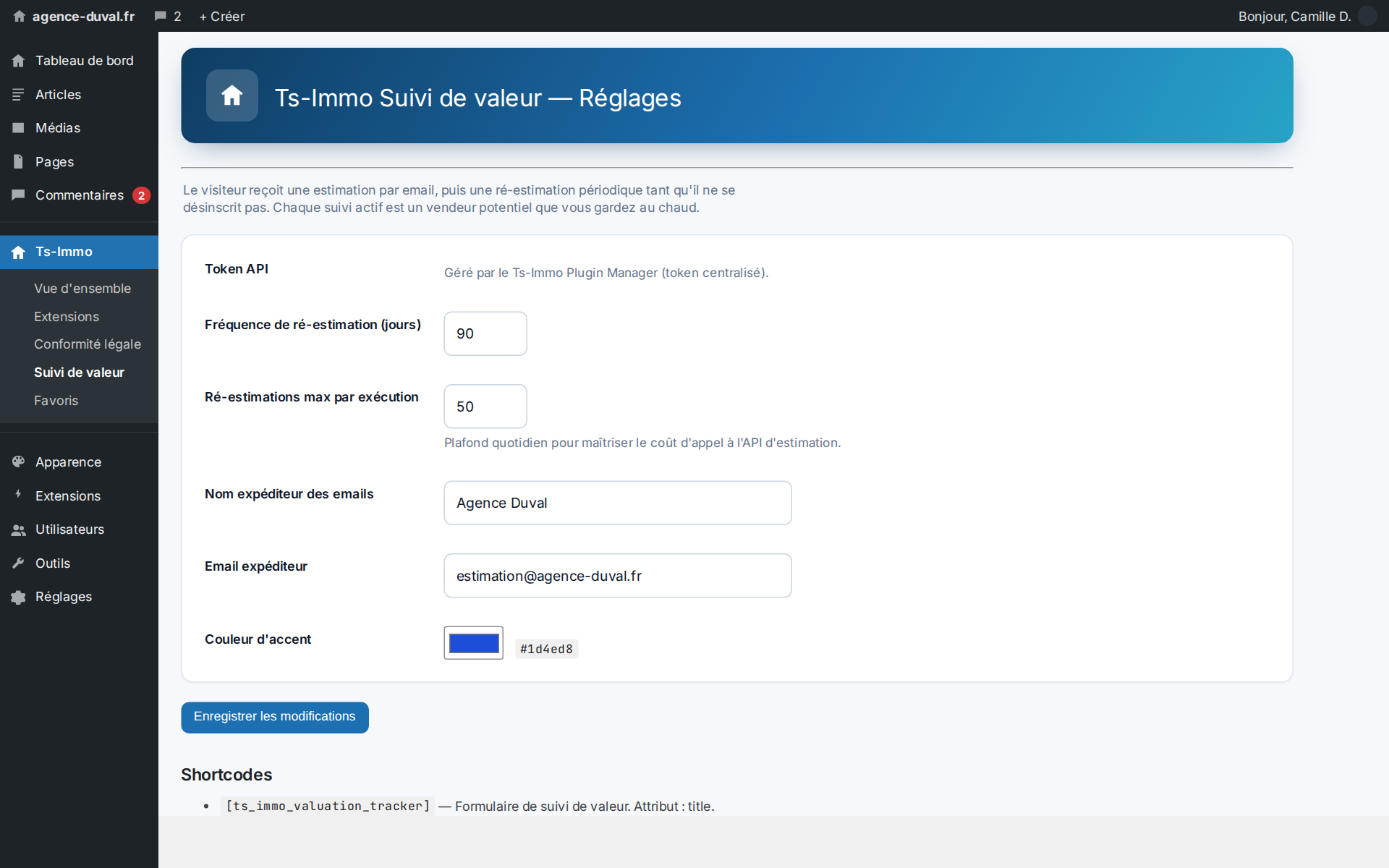
Task: Click the Email expéditeur field
Action: click(x=618, y=576)
